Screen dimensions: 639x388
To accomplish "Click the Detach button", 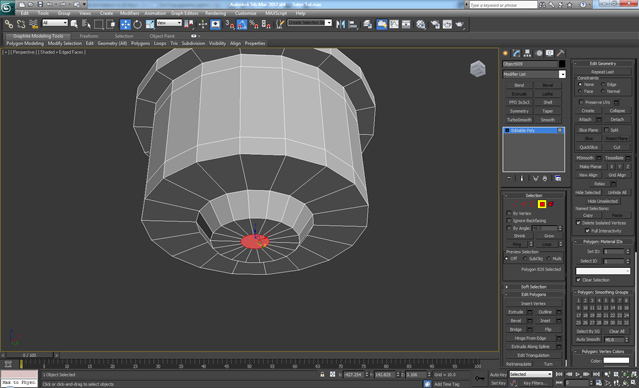I will tap(617, 119).
